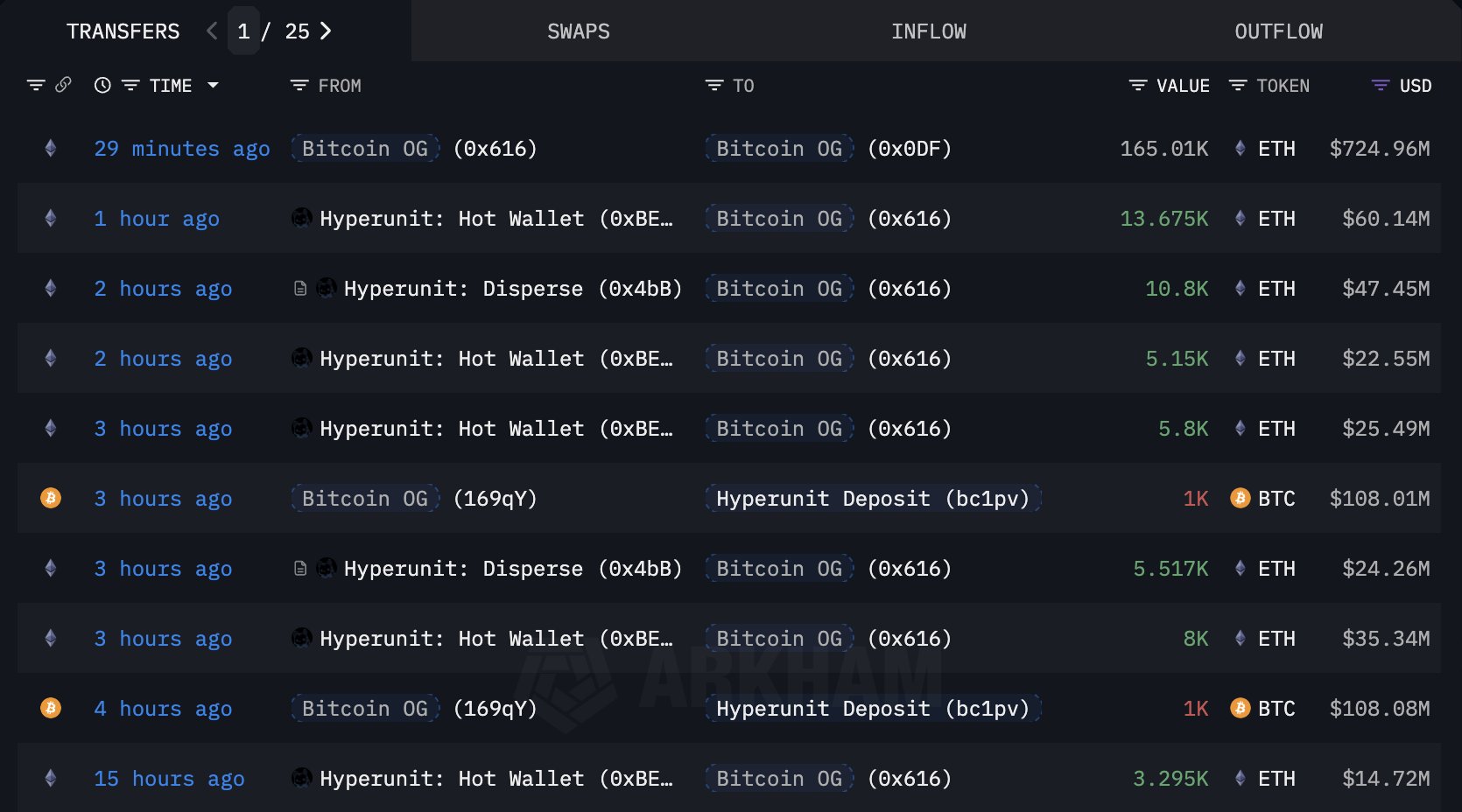Click the BTC icon on the 3 hours ago row
The height and width of the screenshot is (812, 1462).
point(1240,499)
